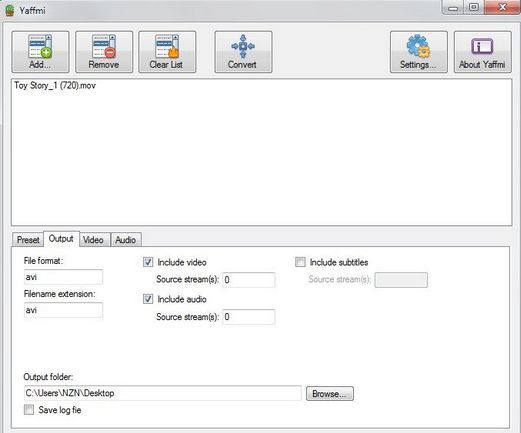Viewport: 521px width, 433px height.
Task: Click the File format text field
Action: click(x=63, y=277)
